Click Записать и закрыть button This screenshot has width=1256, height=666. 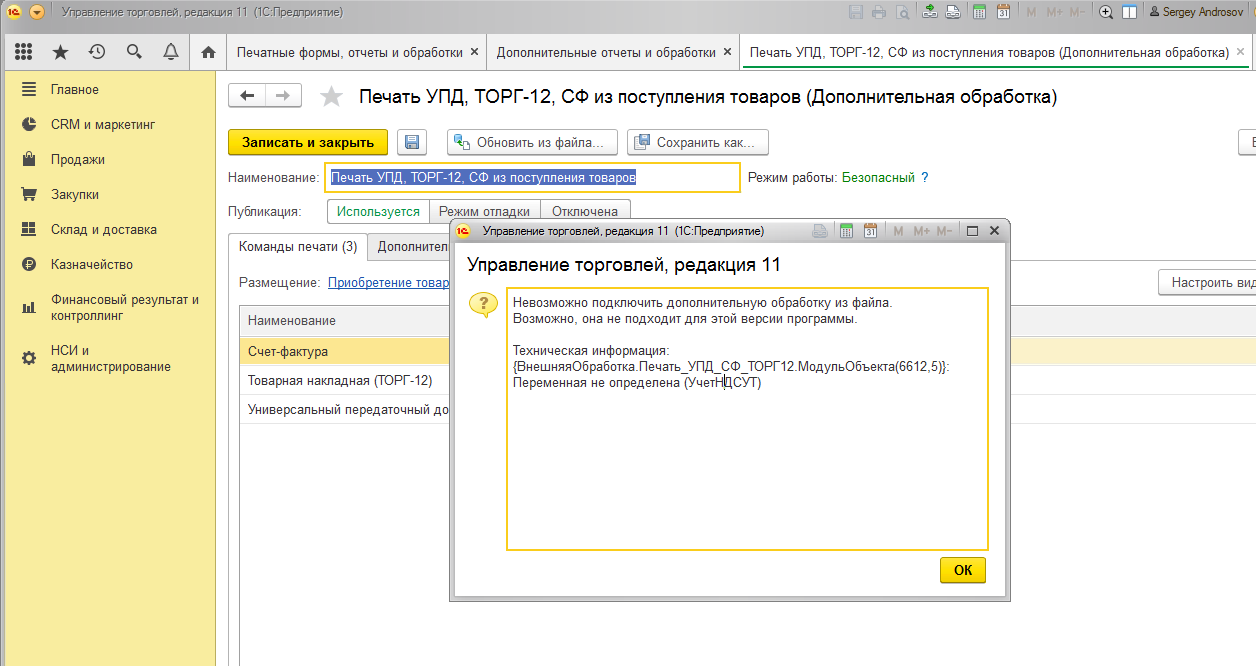click(x=308, y=143)
